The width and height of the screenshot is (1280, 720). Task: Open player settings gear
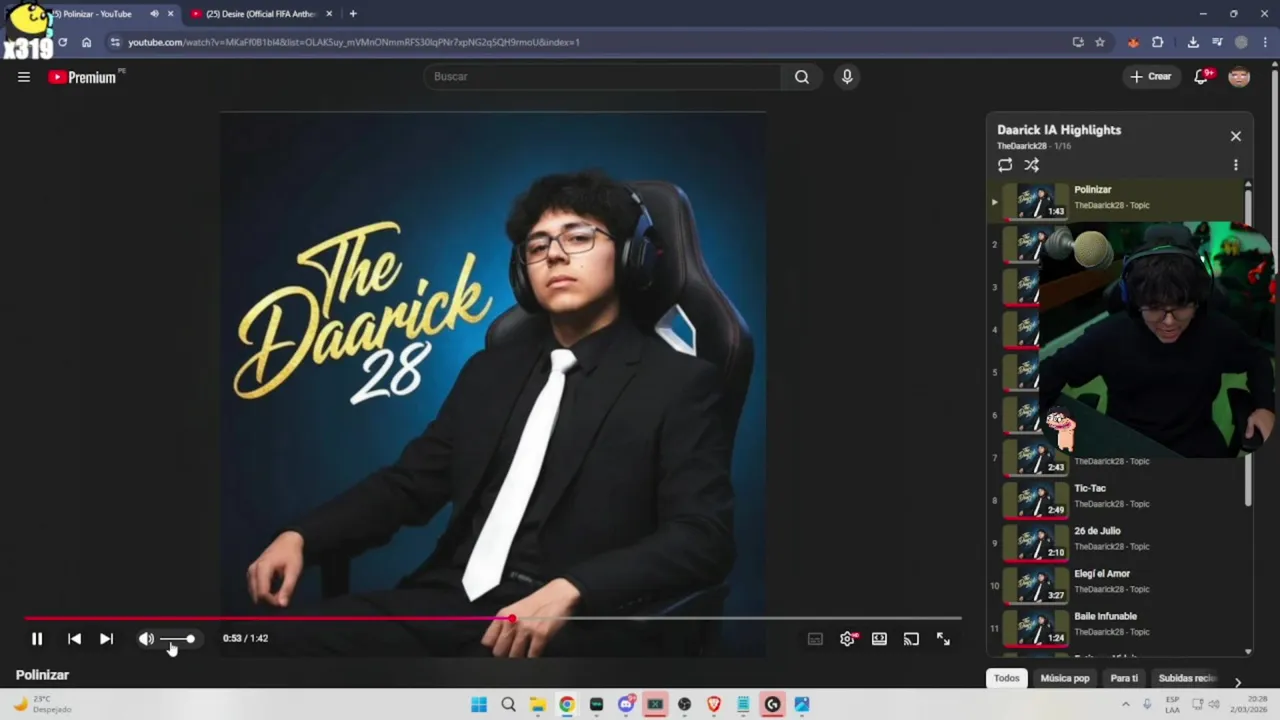coord(848,639)
